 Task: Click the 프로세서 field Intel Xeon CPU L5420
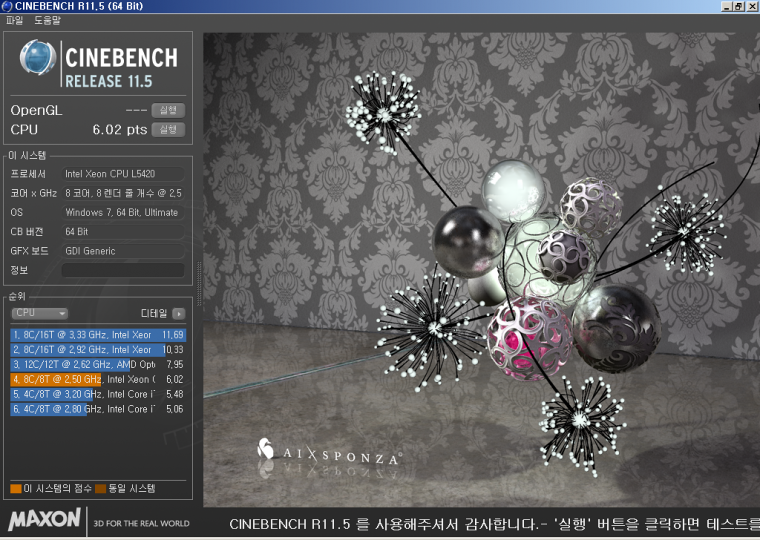pos(123,174)
